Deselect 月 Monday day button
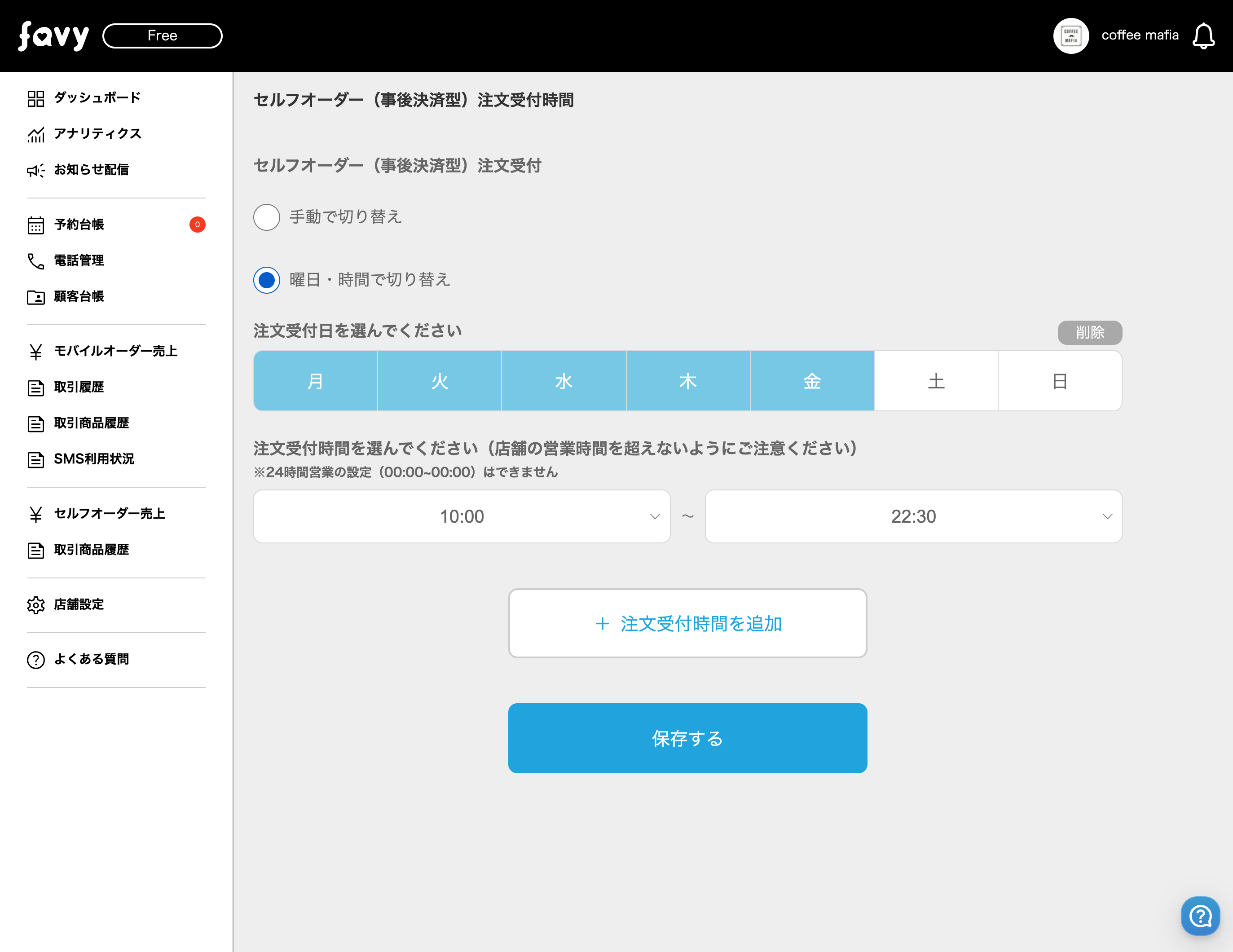Image resolution: width=1233 pixels, height=952 pixels. pyautogui.click(x=316, y=381)
